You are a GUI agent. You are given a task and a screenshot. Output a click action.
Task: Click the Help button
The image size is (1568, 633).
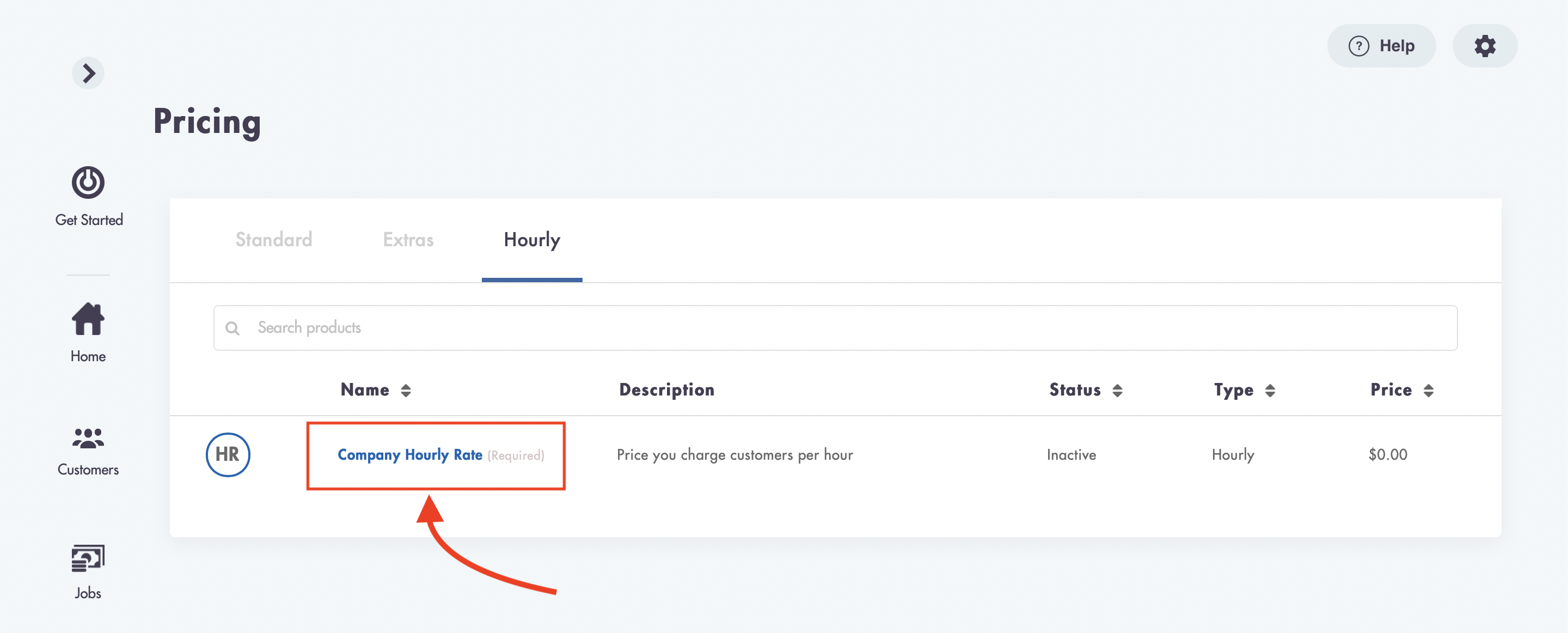pyautogui.click(x=1381, y=46)
